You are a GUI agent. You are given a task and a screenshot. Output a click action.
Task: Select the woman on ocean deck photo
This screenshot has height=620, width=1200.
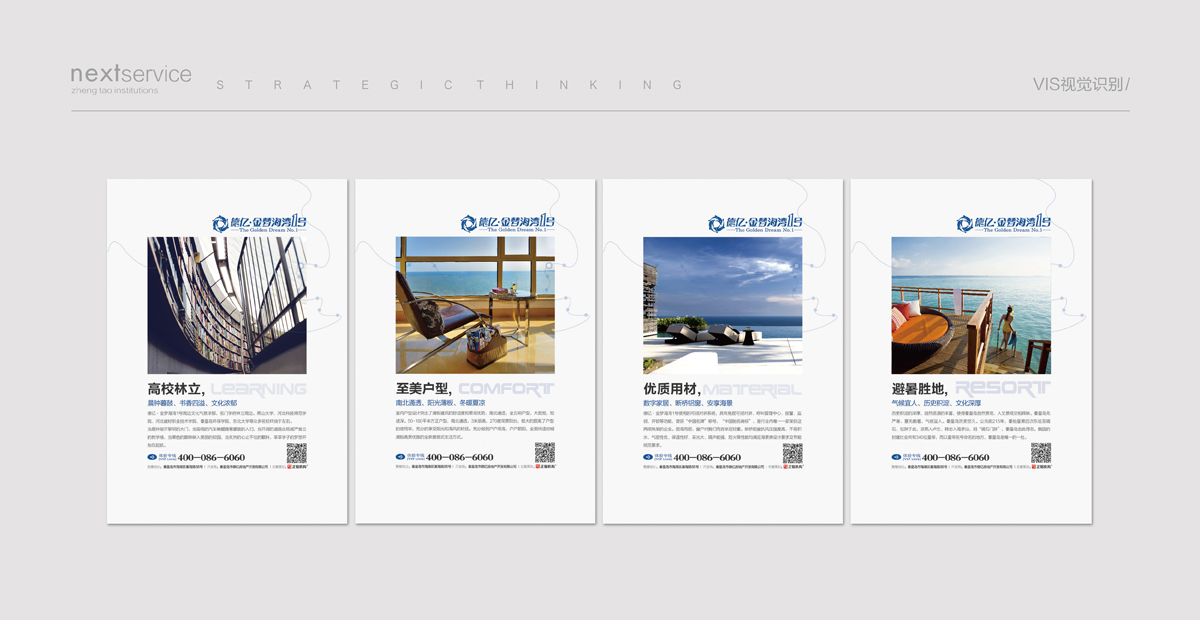click(x=971, y=305)
